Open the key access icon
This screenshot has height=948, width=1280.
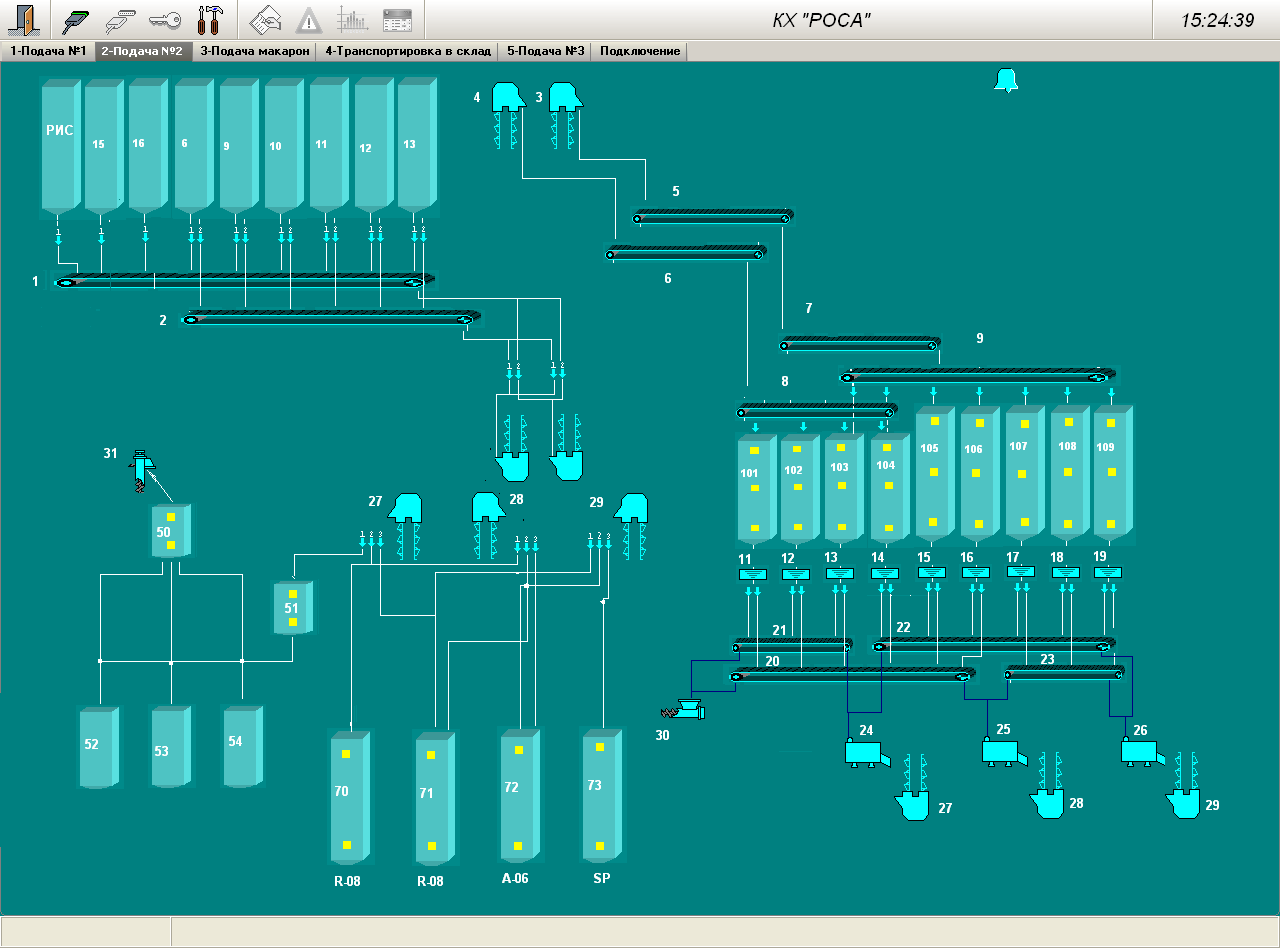tap(165, 20)
